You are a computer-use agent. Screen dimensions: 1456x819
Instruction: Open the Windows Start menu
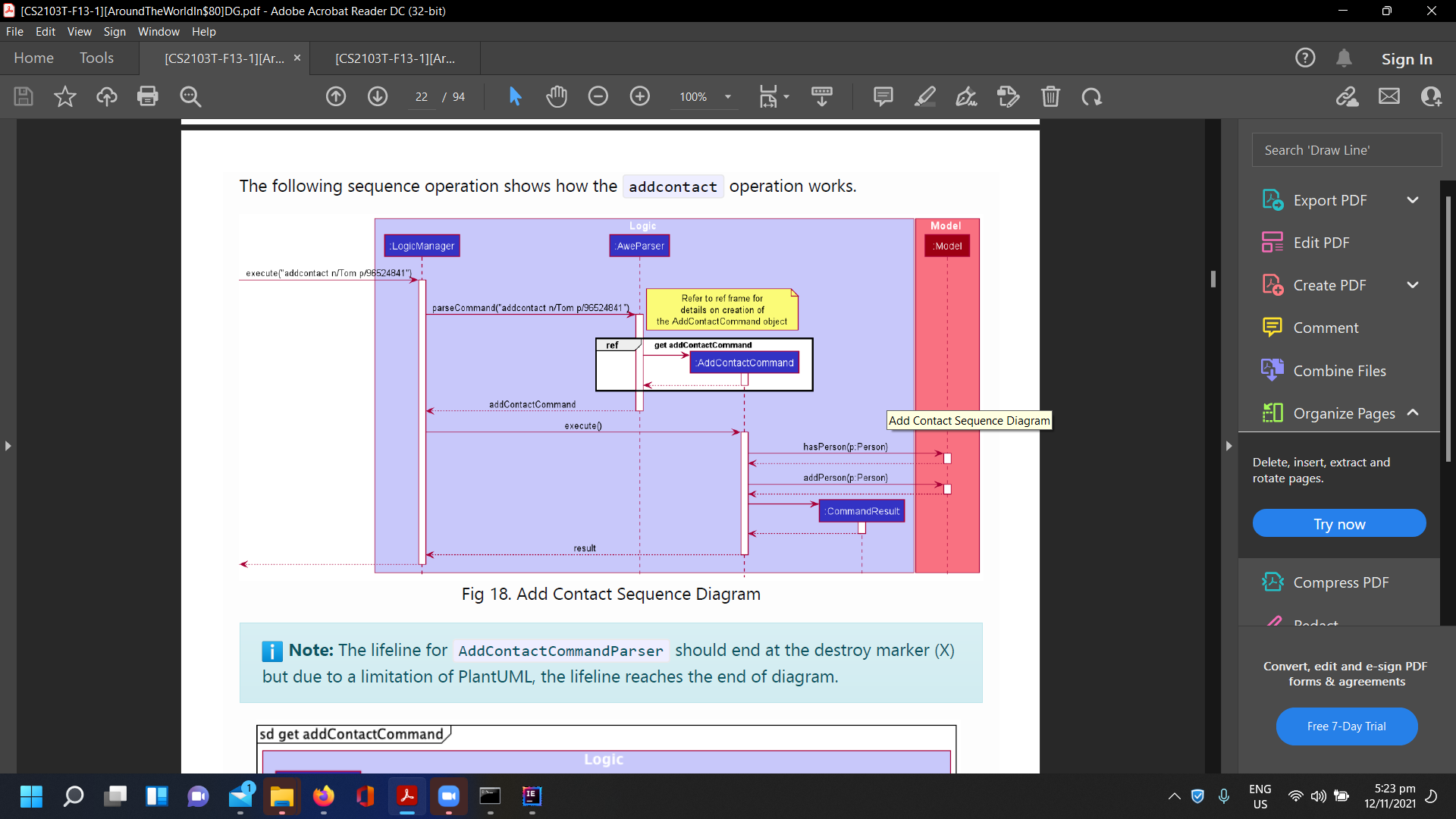click(x=31, y=796)
